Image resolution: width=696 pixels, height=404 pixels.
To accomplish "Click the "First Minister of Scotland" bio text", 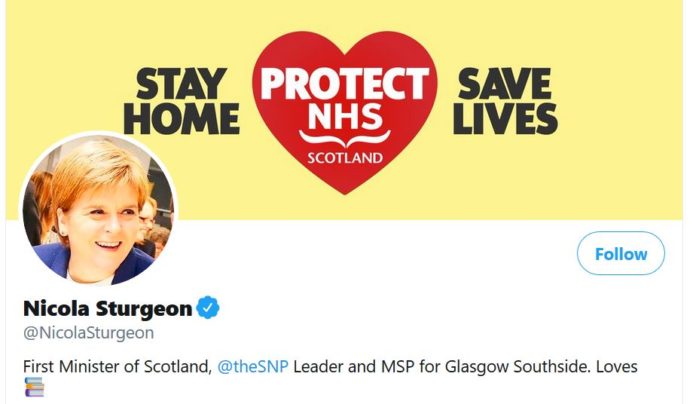I will (x=117, y=367).
